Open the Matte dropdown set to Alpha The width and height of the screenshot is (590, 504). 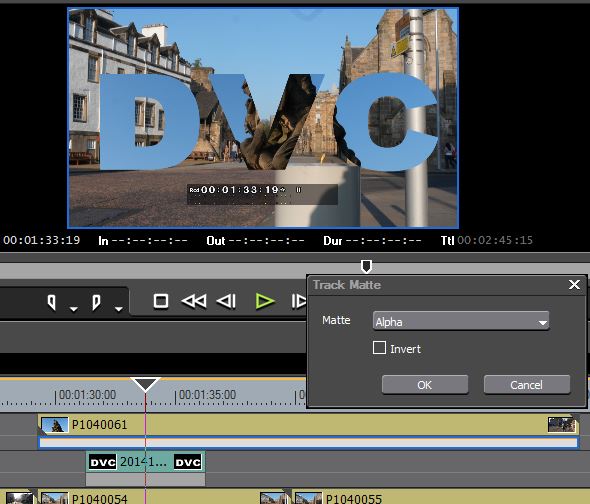tap(461, 321)
